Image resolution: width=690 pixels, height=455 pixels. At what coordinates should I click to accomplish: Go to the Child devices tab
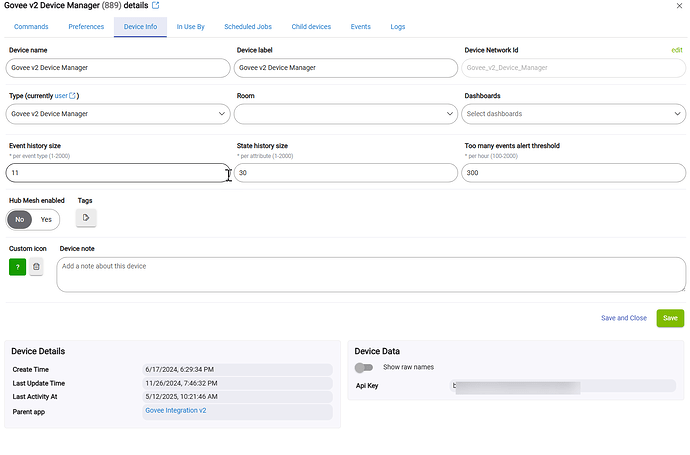click(x=312, y=26)
